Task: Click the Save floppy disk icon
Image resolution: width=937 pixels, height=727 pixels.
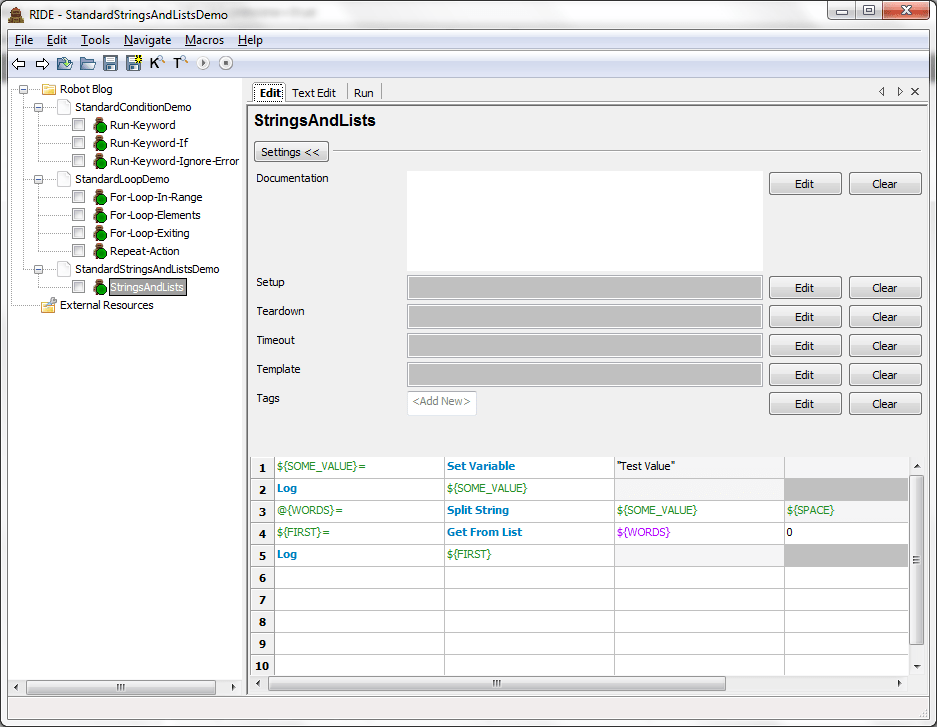Action: (111, 64)
